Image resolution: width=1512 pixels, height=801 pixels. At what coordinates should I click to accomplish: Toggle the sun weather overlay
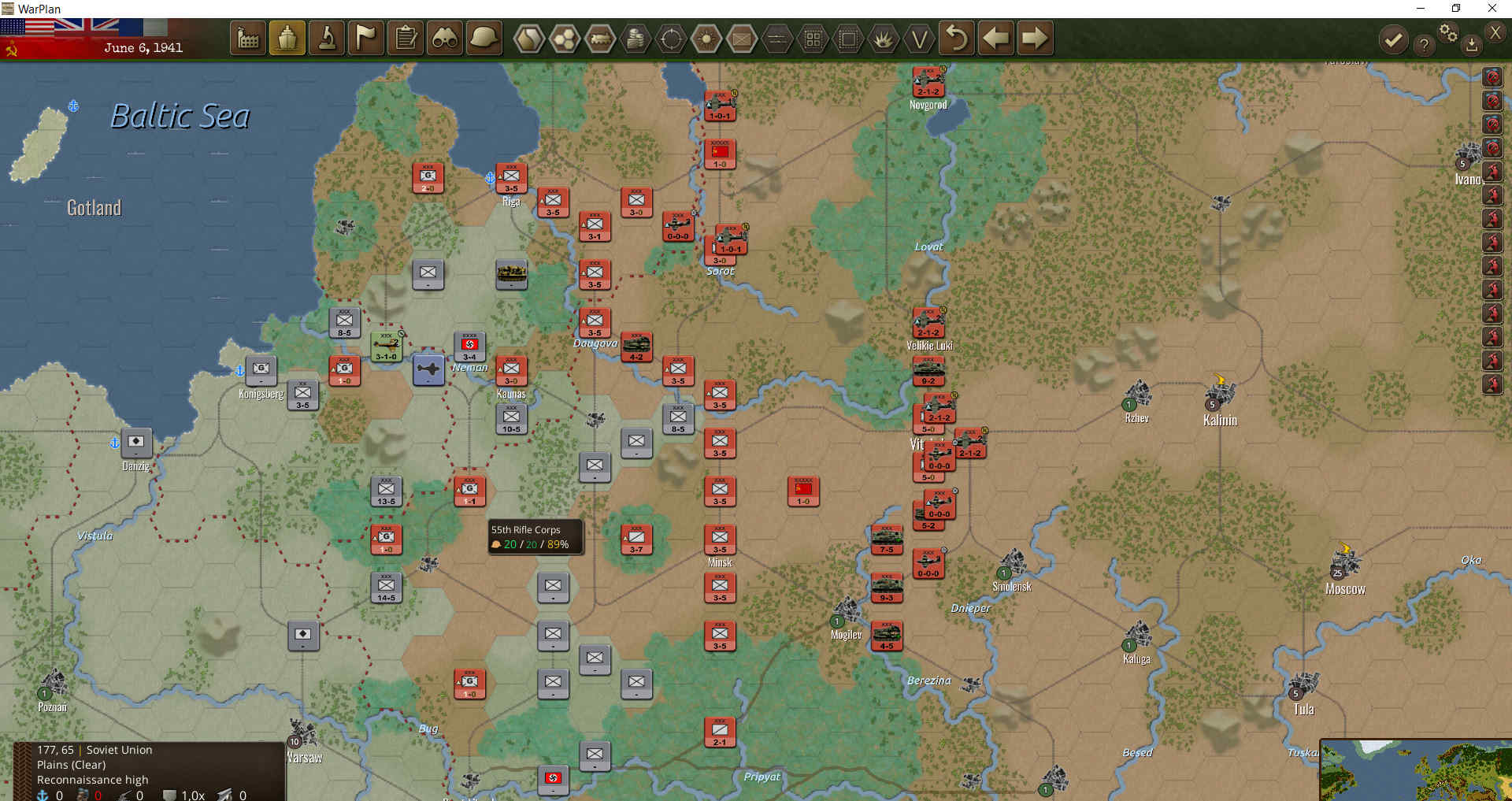pyautogui.click(x=706, y=39)
